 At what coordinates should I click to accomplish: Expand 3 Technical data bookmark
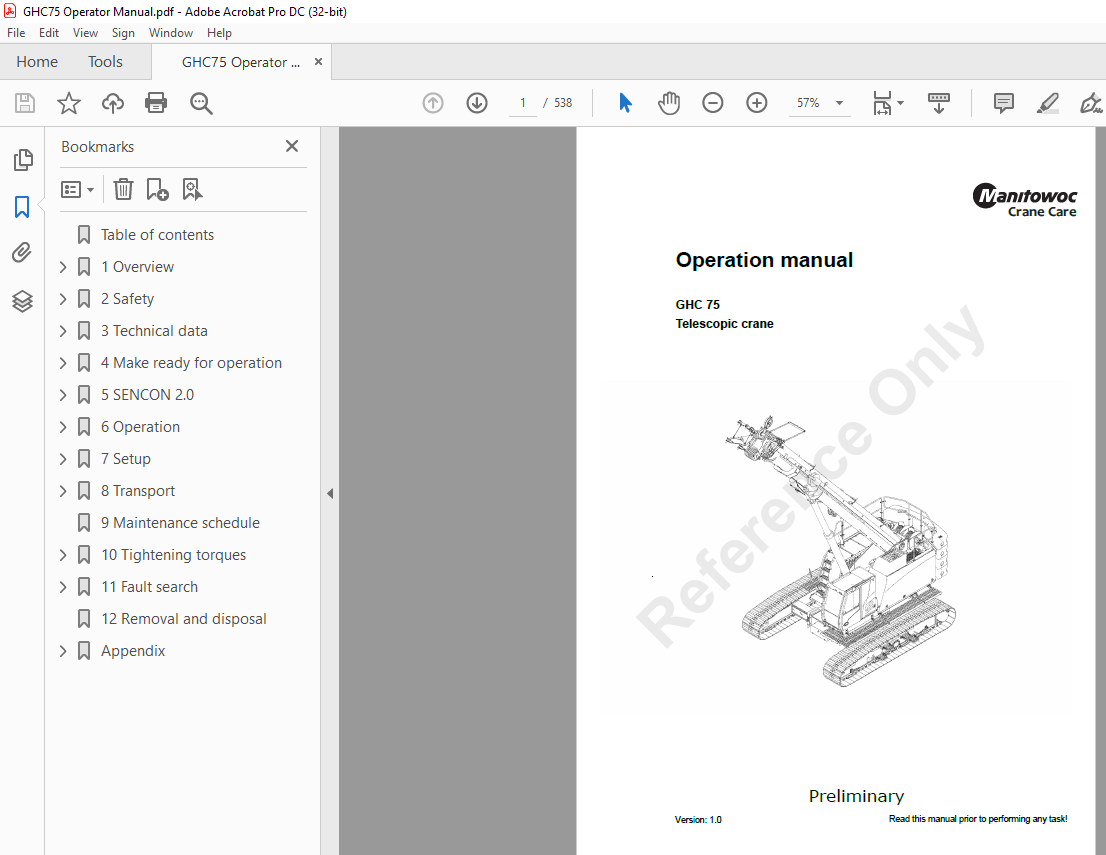pyautogui.click(x=63, y=331)
